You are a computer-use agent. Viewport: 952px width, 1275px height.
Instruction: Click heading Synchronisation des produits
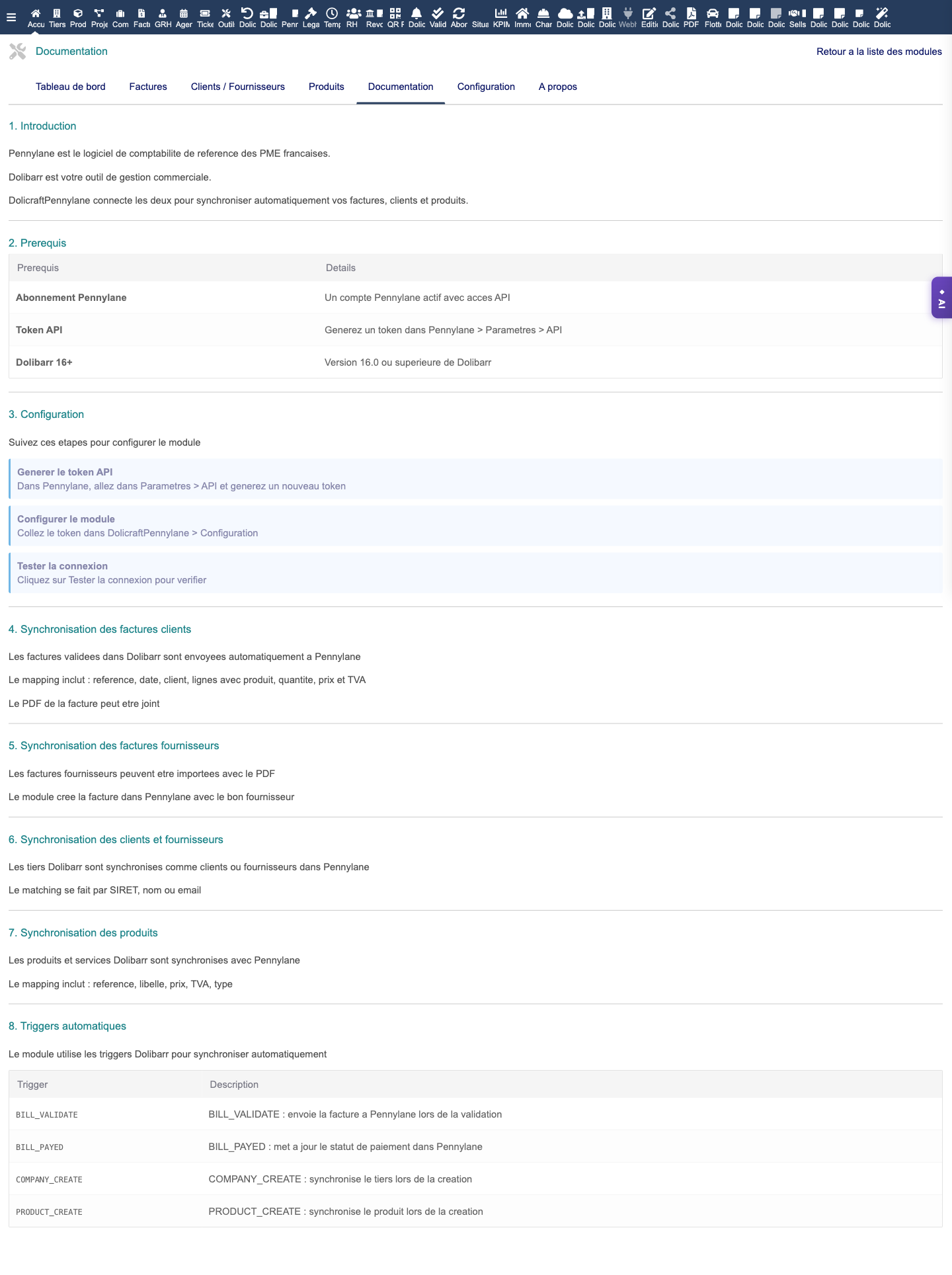click(83, 933)
